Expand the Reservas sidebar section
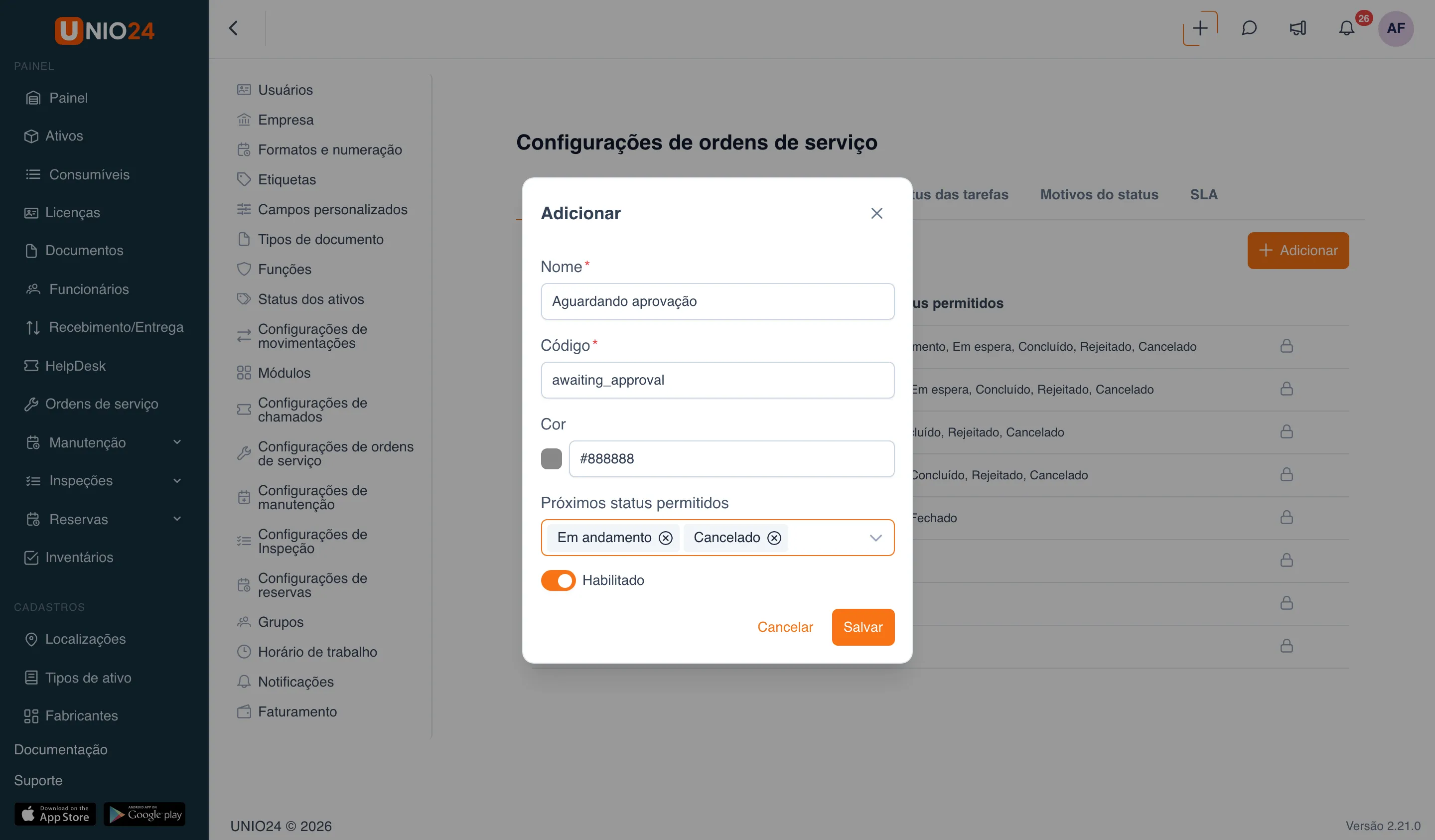Screen dimensions: 1435x840 [x=104, y=519]
